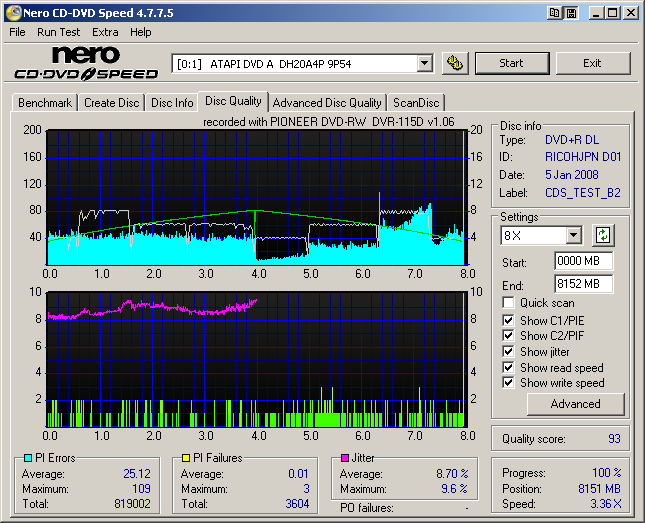Viewport: 645px width, 523px height.
Task: Click the Start button
Action: pyautogui.click(x=512, y=63)
